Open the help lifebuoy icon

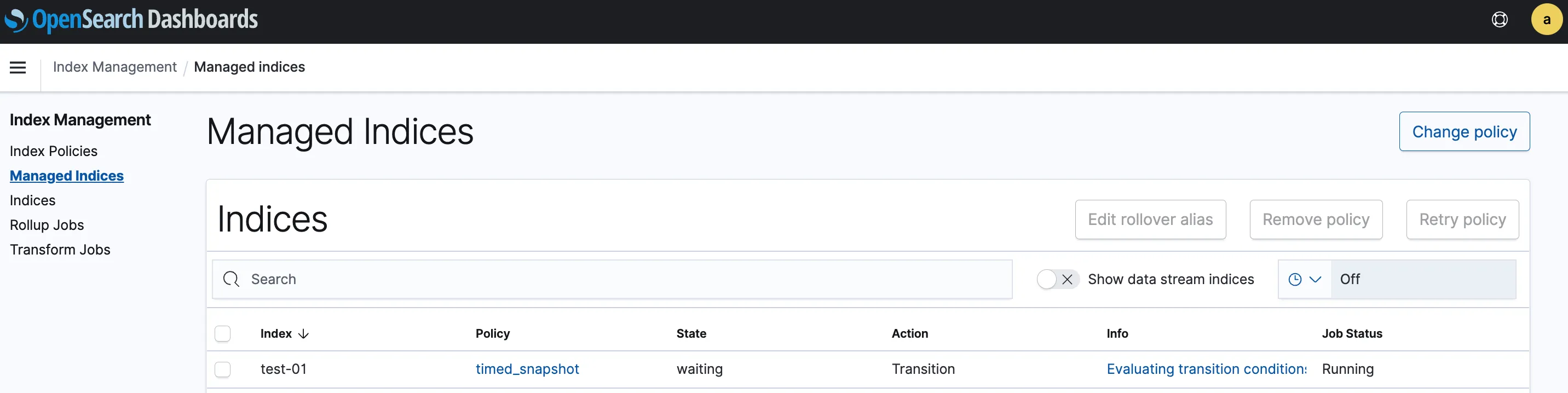[1499, 20]
